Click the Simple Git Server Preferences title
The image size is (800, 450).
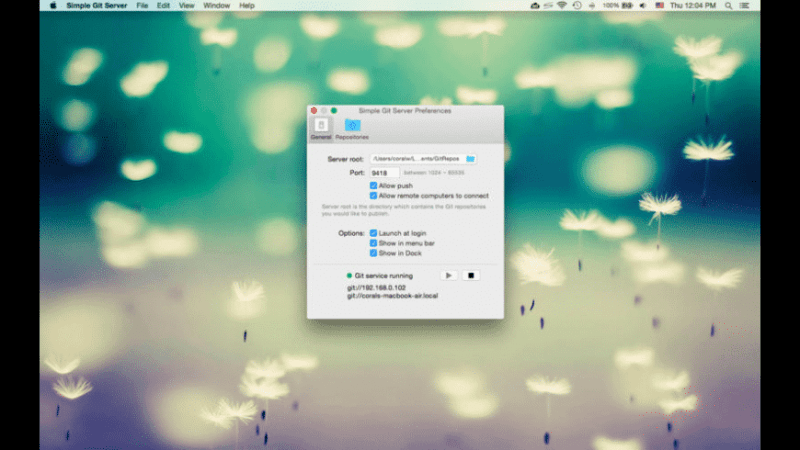pyautogui.click(x=405, y=111)
